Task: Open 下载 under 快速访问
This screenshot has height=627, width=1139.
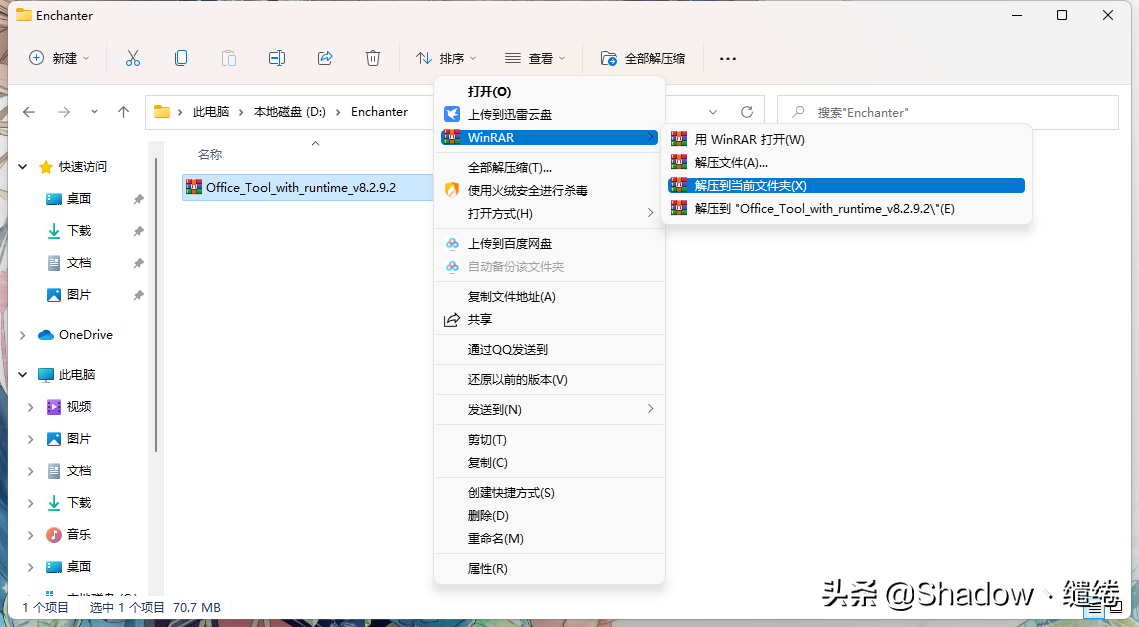Action: click(78, 230)
